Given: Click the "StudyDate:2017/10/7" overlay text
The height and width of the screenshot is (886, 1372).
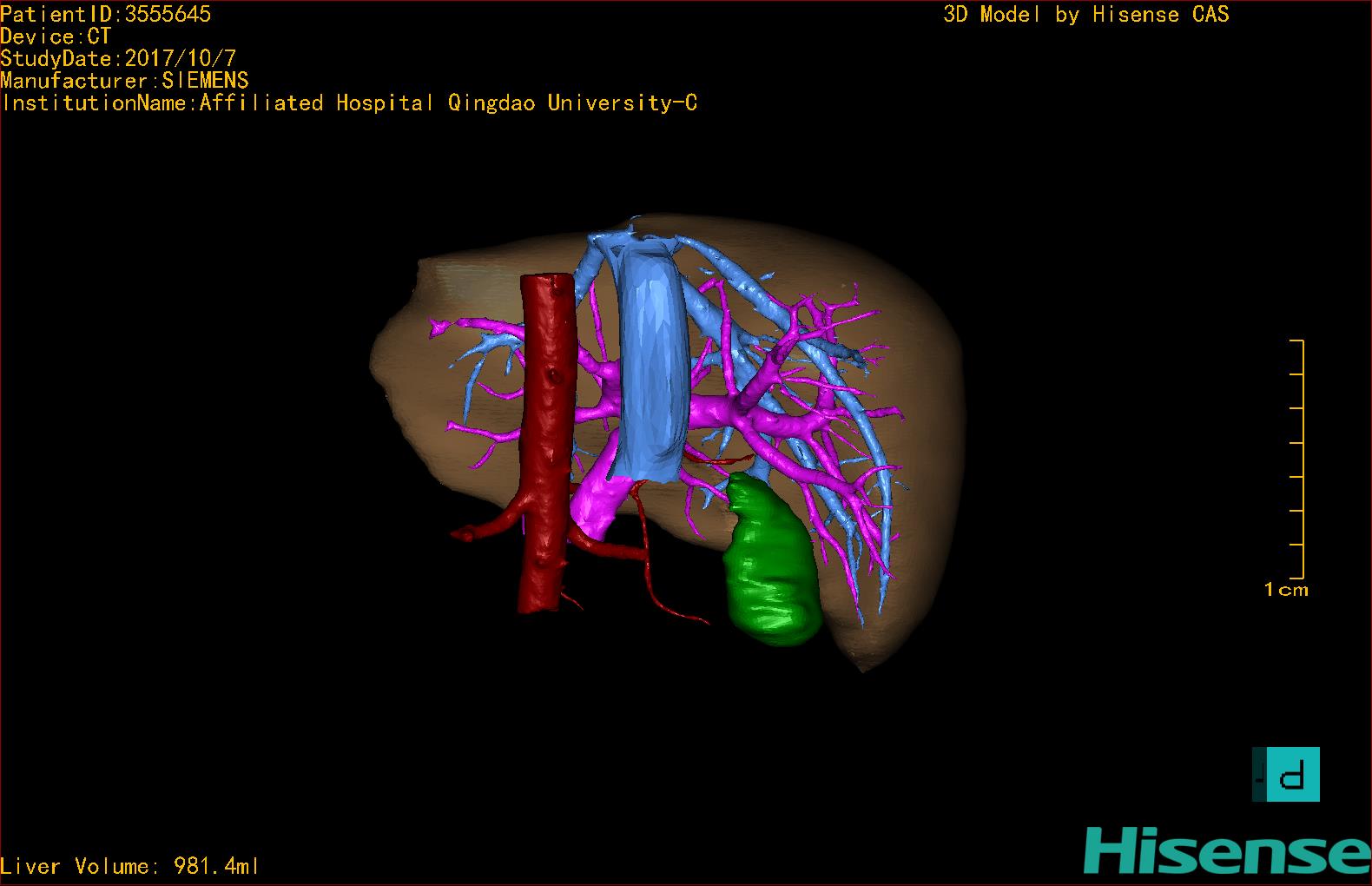Looking at the screenshot, I should coord(118,59).
